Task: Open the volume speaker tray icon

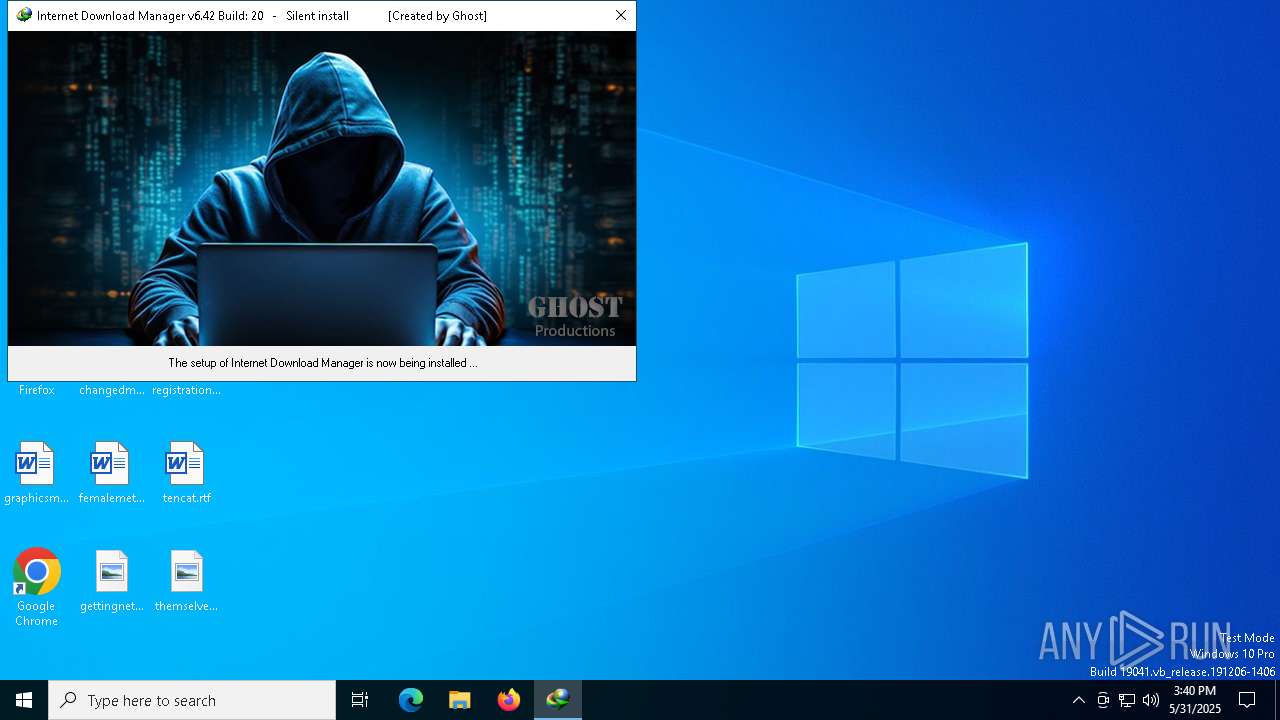Action: point(1151,700)
